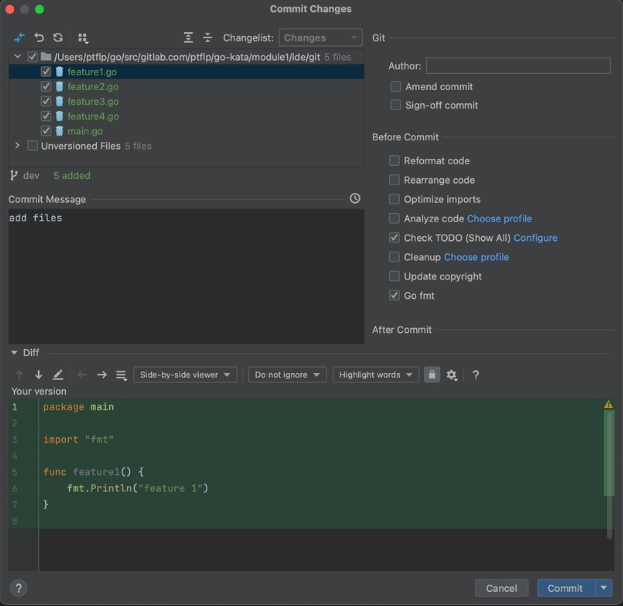This screenshot has width=623, height=606.
Task: Jump to next difference arrow in Diff
Action: [x=38, y=375]
